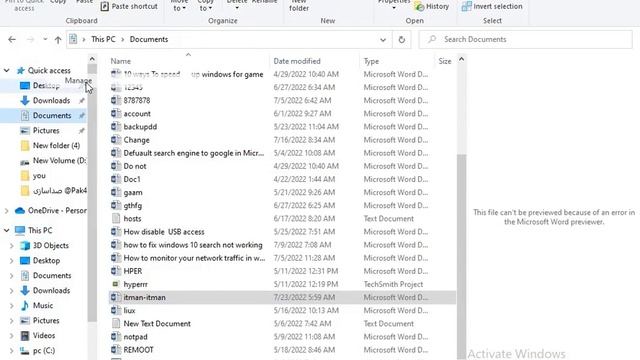Open Desktop under This PC
The height and width of the screenshot is (360, 640).
click(x=46, y=261)
